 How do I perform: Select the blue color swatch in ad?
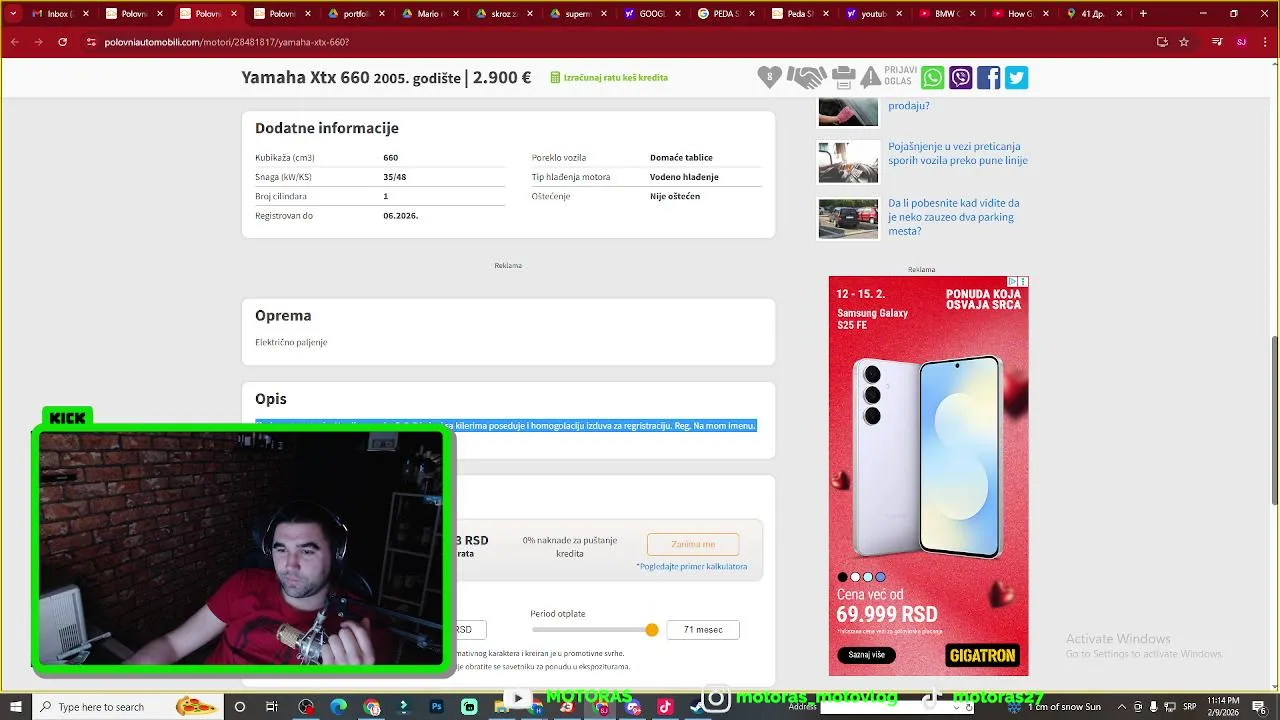click(x=881, y=577)
